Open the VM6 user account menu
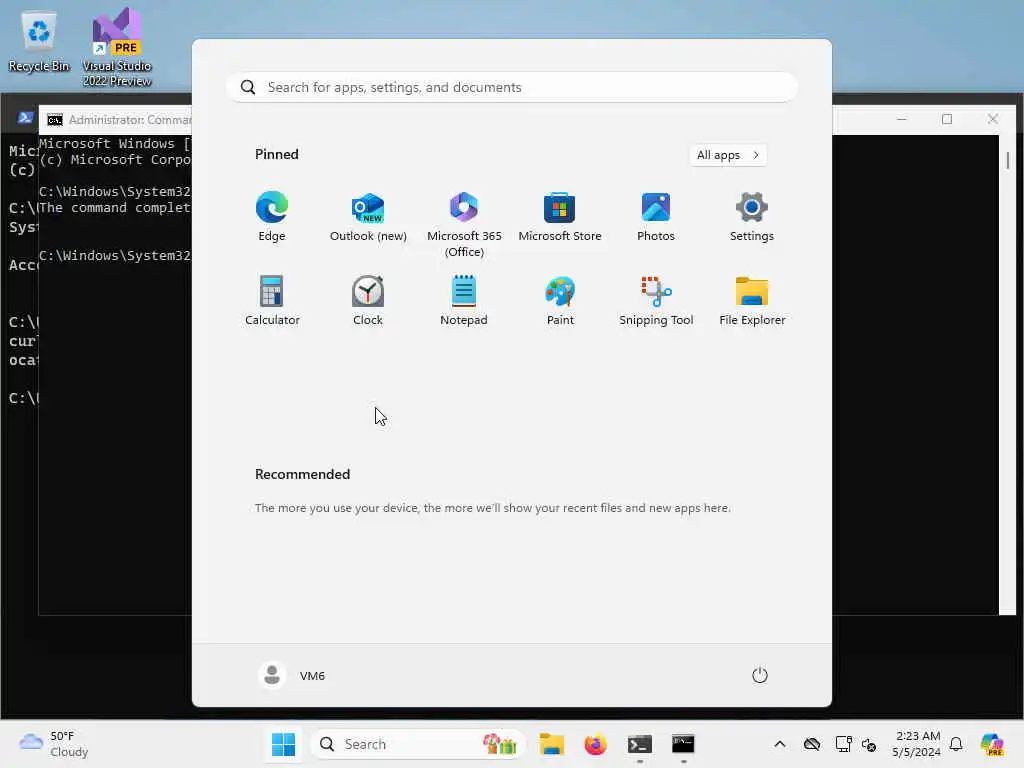The height and width of the screenshot is (768, 1024). (x=292, y=675)
